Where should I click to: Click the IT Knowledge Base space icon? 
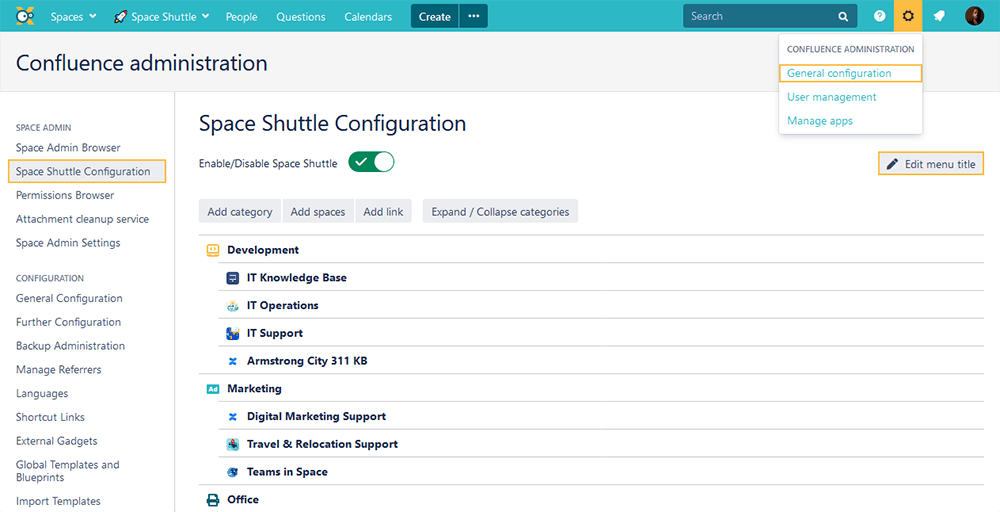[233, 278]
